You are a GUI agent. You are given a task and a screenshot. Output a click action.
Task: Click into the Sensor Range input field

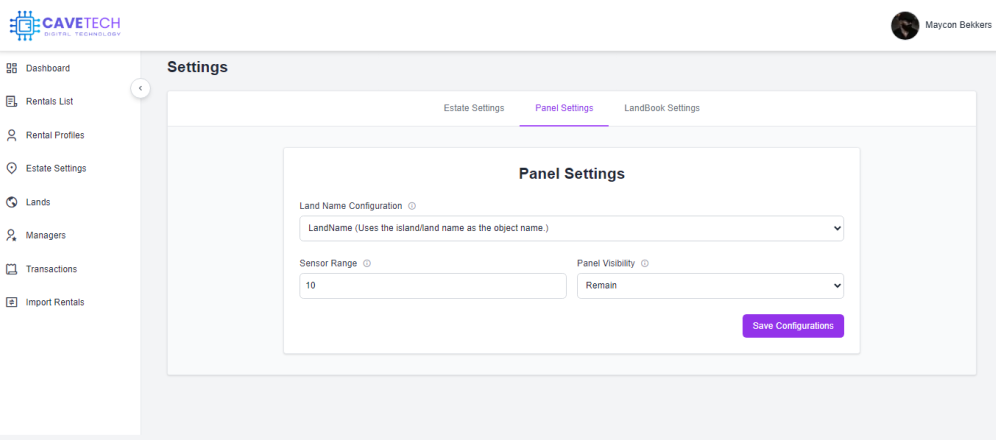tap(433, 286)
